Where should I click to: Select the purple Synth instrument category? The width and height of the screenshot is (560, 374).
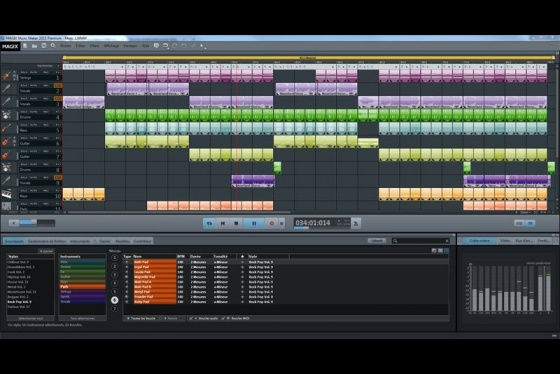(82, 297)
